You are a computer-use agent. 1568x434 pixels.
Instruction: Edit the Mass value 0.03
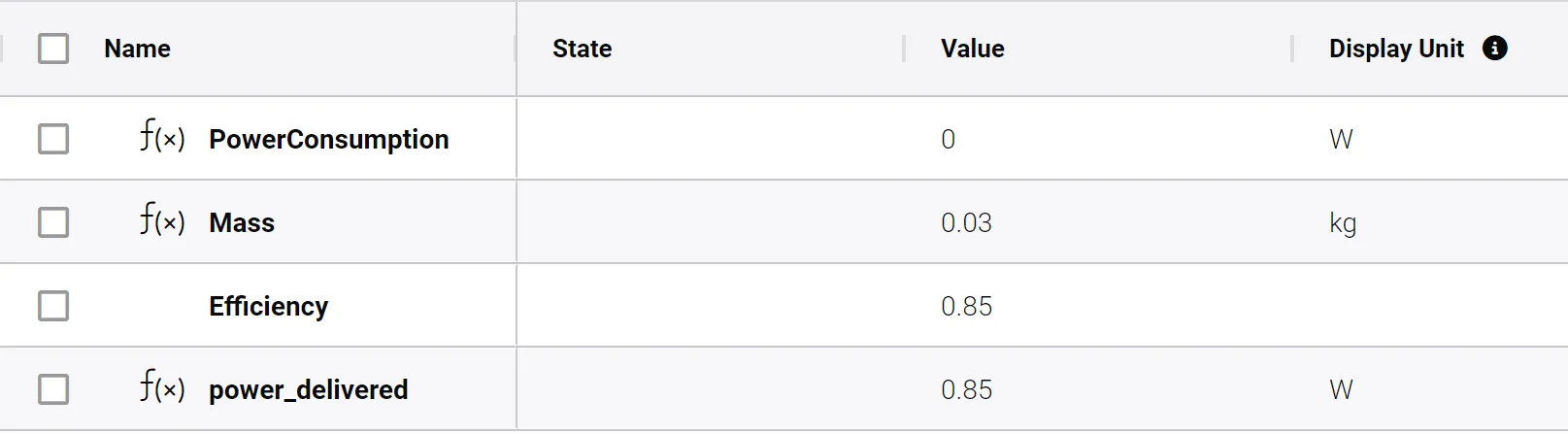click(966, 222)
